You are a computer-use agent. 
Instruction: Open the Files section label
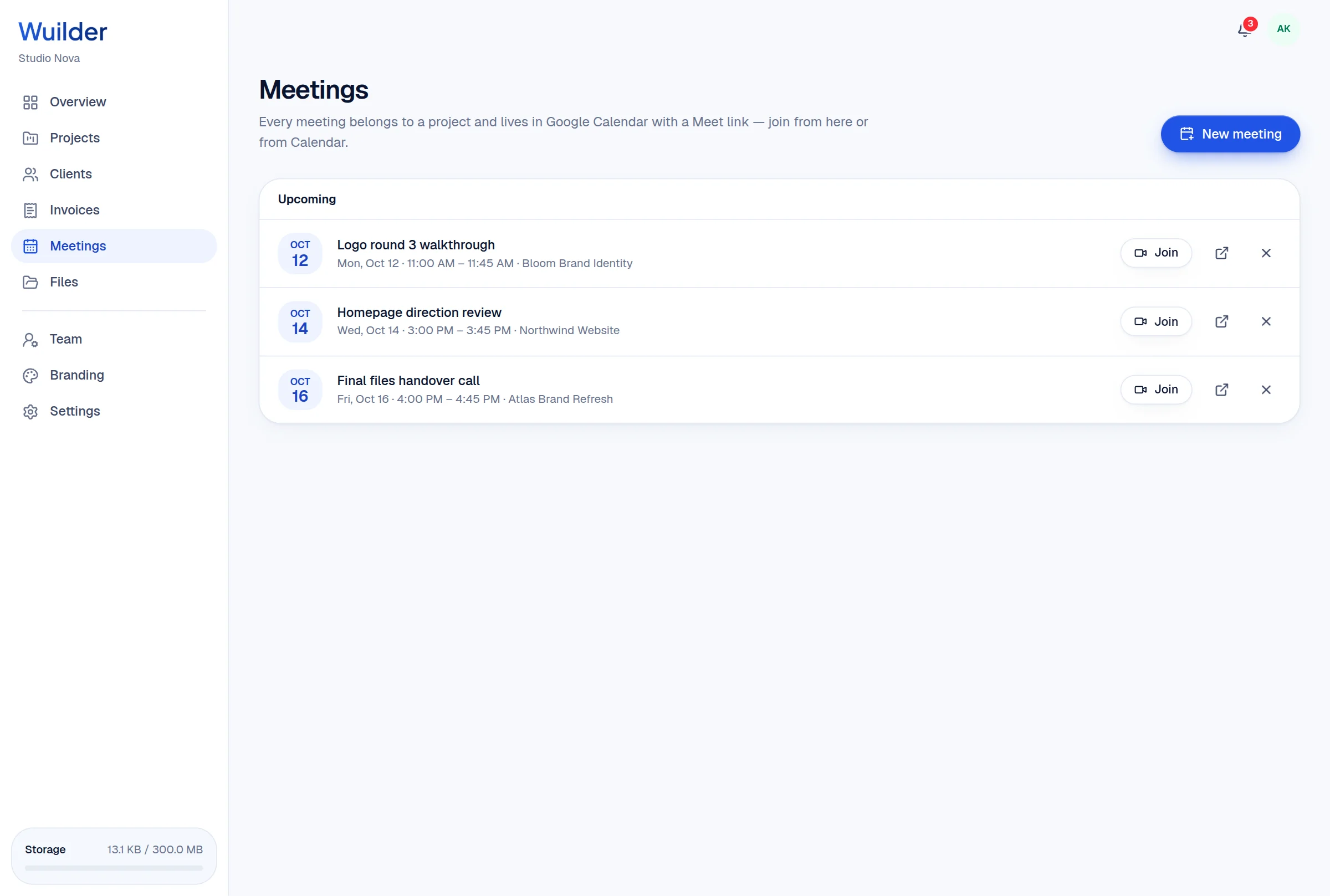coord(64,281)
